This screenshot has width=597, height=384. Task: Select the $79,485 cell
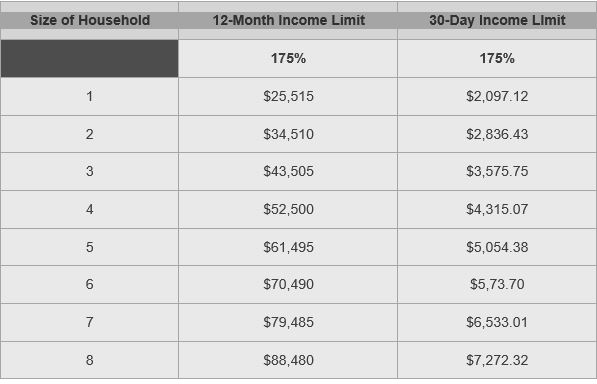[288, 322]
